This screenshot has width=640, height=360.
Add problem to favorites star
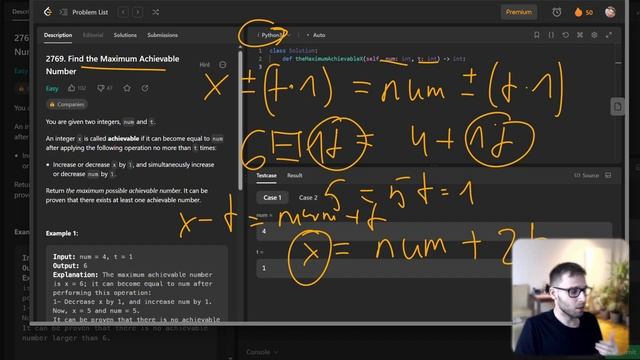tap(127, 88)
